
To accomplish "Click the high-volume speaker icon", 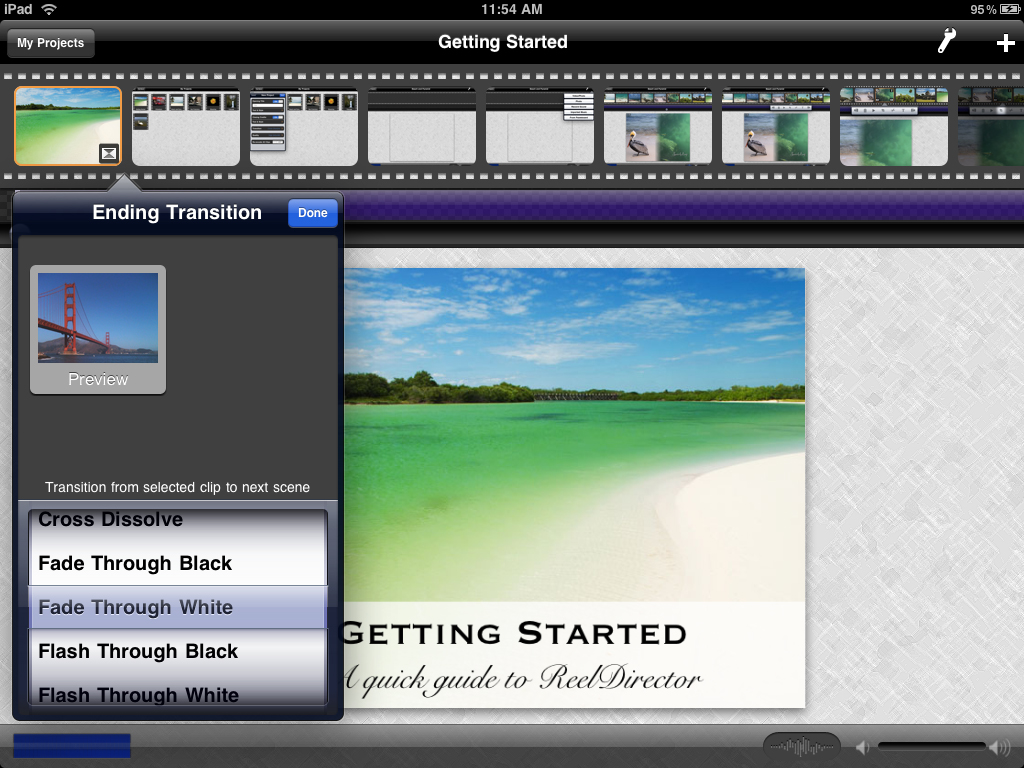I will [999, 746].
